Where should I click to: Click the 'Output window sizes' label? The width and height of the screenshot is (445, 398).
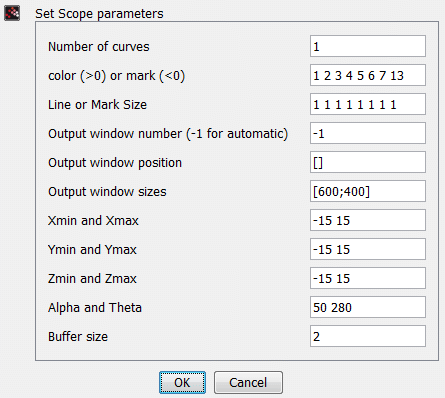coord(107,192)
